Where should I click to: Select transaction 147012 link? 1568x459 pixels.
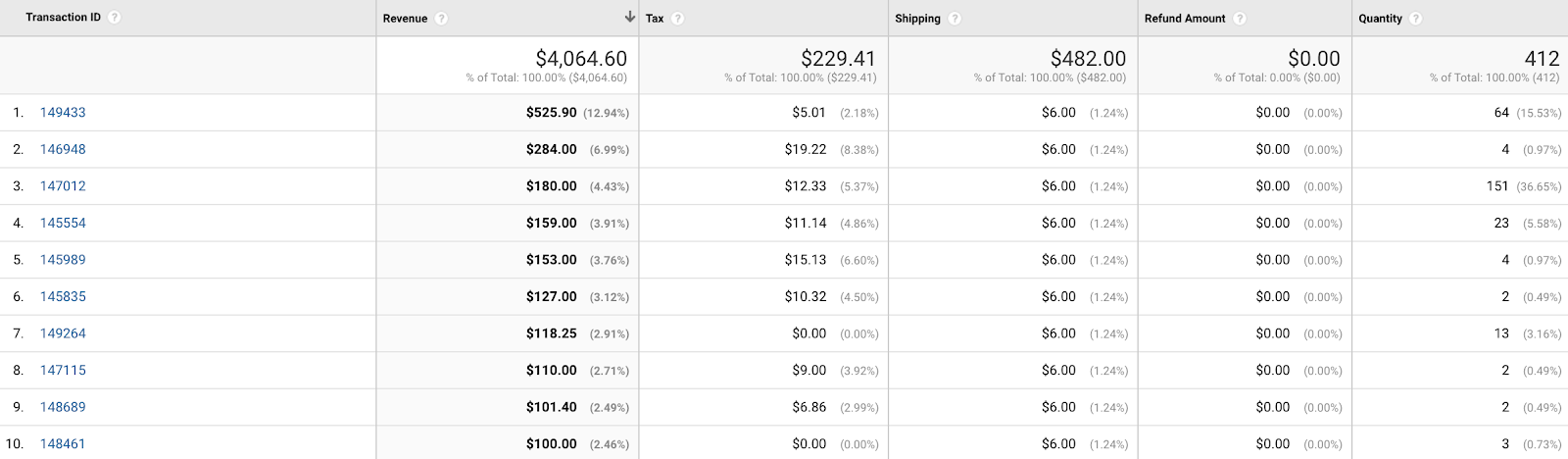pos(63,186)
